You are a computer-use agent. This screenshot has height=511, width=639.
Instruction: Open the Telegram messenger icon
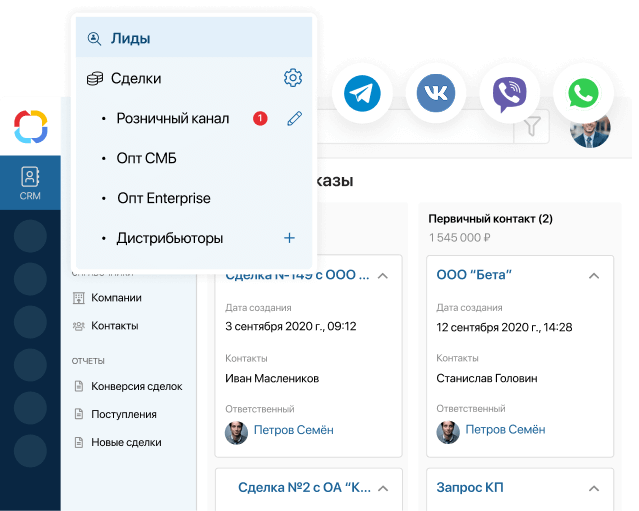(362, 94)
